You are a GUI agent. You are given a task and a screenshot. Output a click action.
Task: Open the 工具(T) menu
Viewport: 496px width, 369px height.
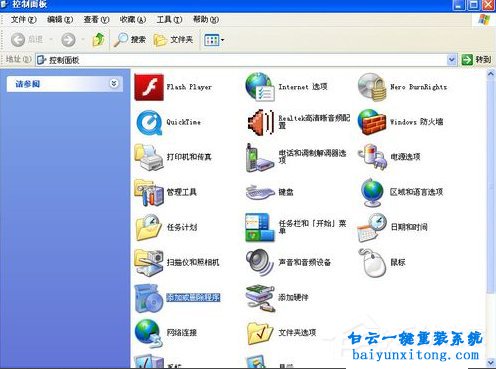click(x=169, y=20)
